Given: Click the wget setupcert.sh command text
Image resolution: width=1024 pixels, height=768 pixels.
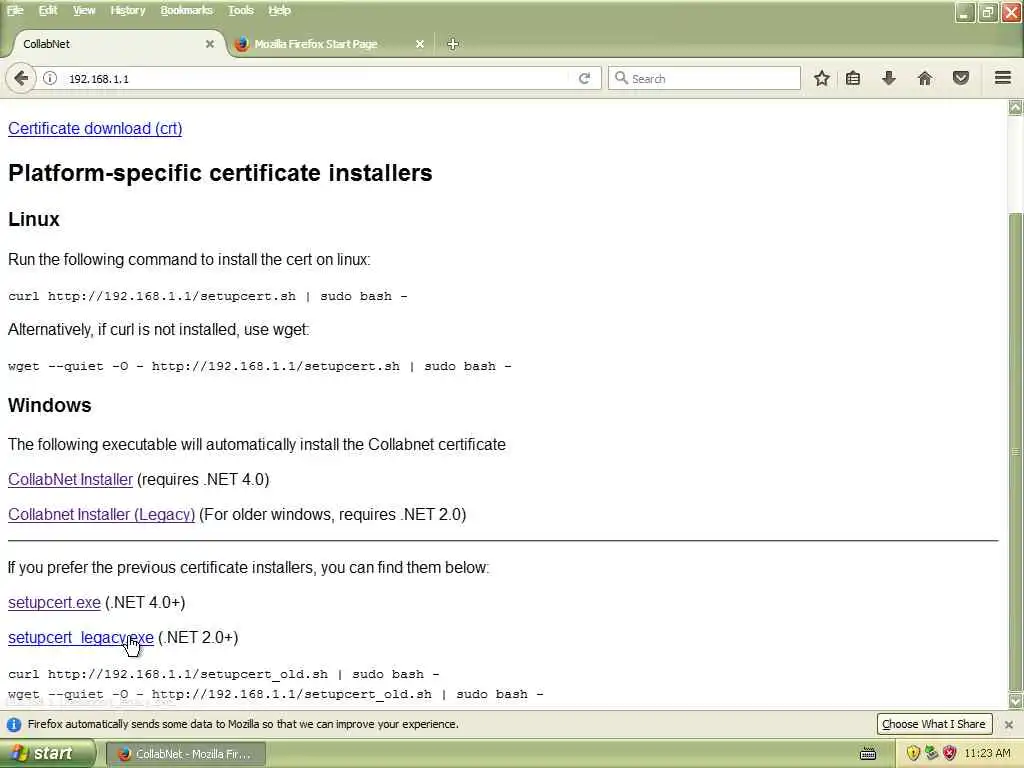Looking at the screenshot, I should tap(260, 366).
